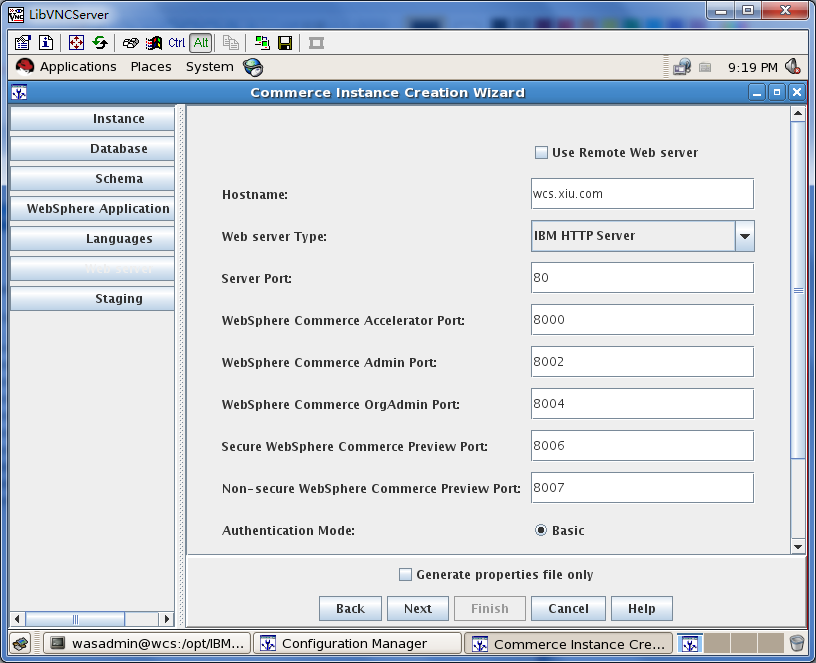Viewport: 816px width, 663px height.
Task: Open VNC connection options icon
Action: pyautogui.click(x=22, y=43)
